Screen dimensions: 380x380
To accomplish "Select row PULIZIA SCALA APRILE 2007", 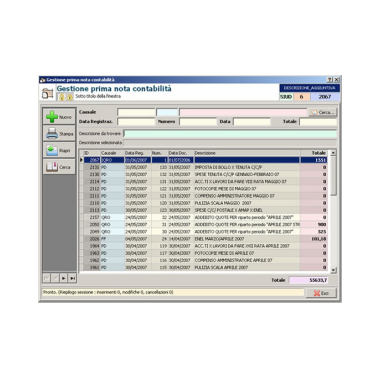I will 205,267.
